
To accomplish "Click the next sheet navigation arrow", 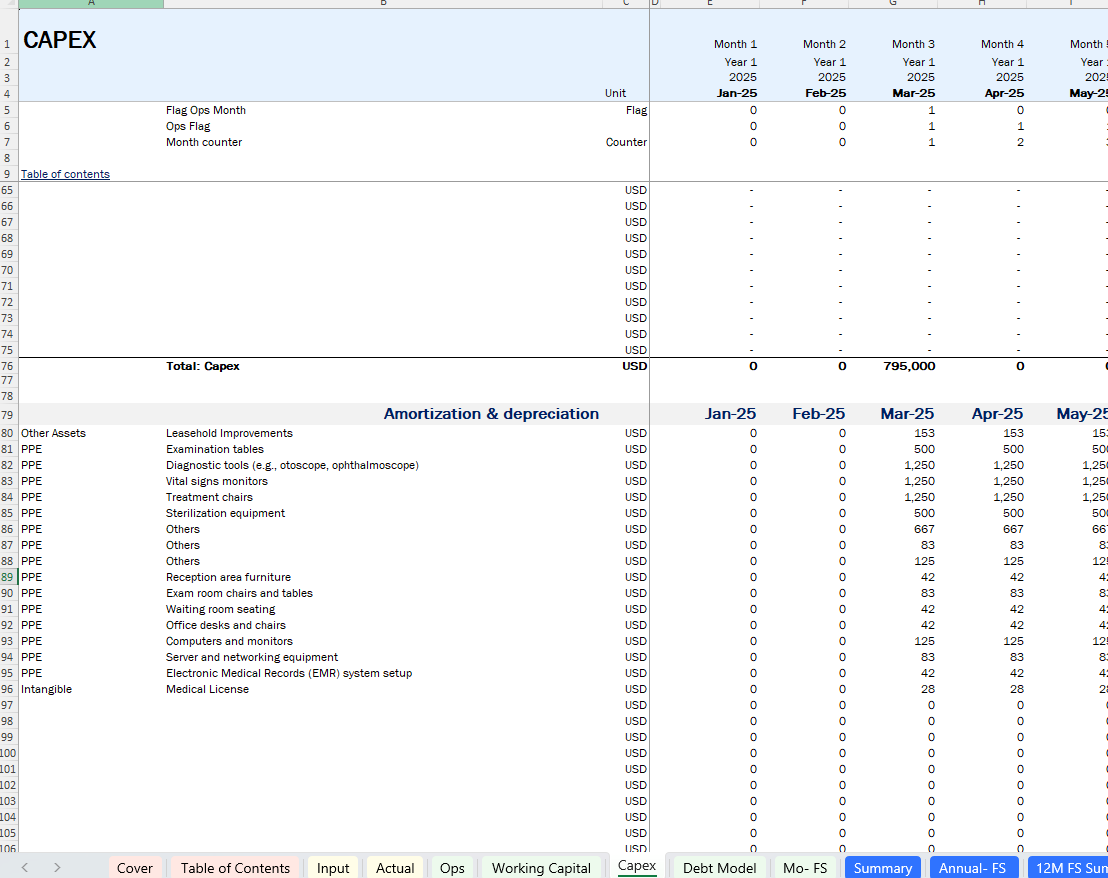I will pos(57,867).
